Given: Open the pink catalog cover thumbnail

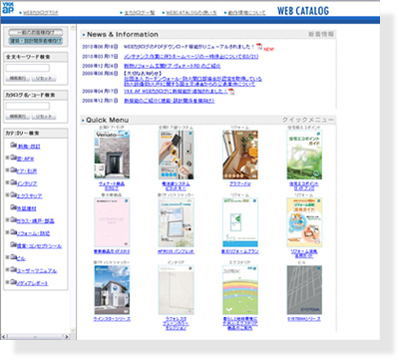Looking at the screenshot, I should 112,222.
